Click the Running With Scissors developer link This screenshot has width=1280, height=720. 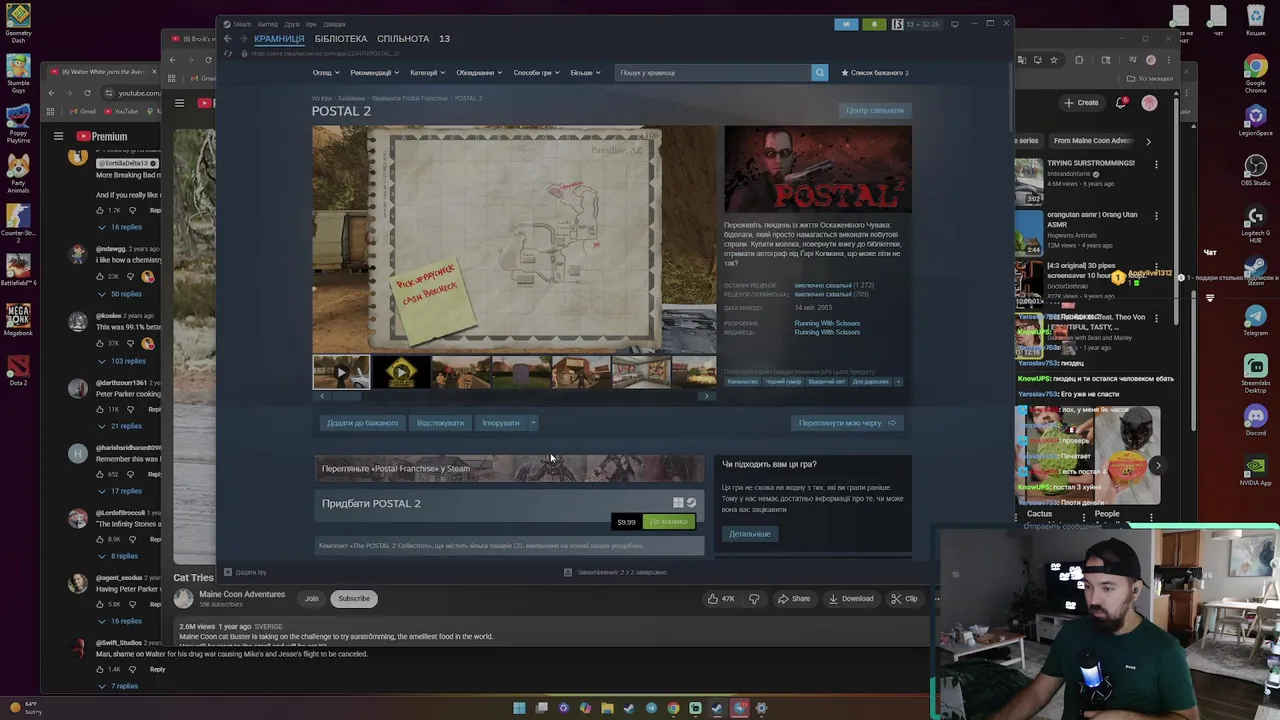[827, 323]
